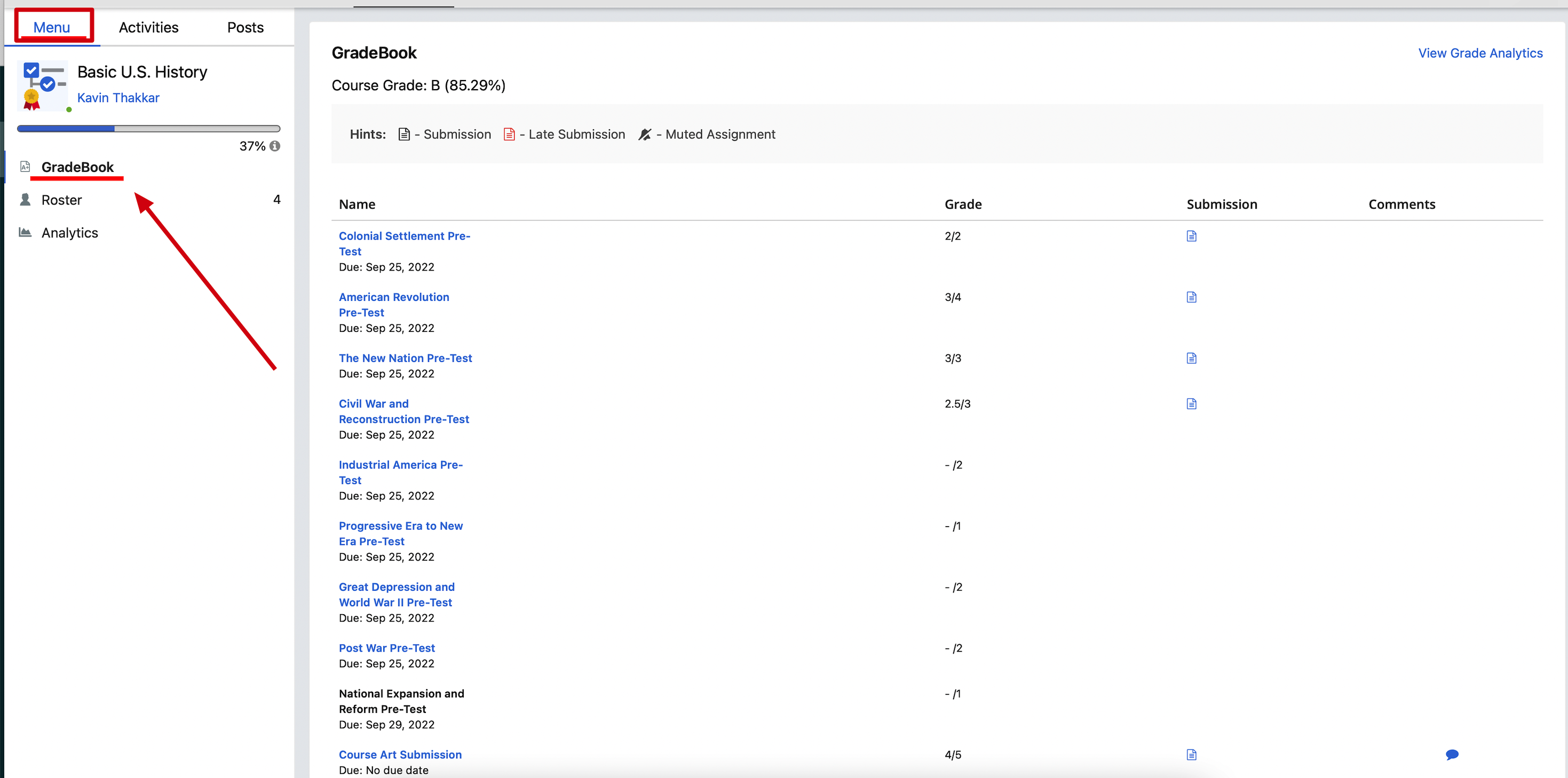Open Progressive Era to New Era Pre-Test
Viewport: 1568px width, 778px height.
click(x=400, y=534)
